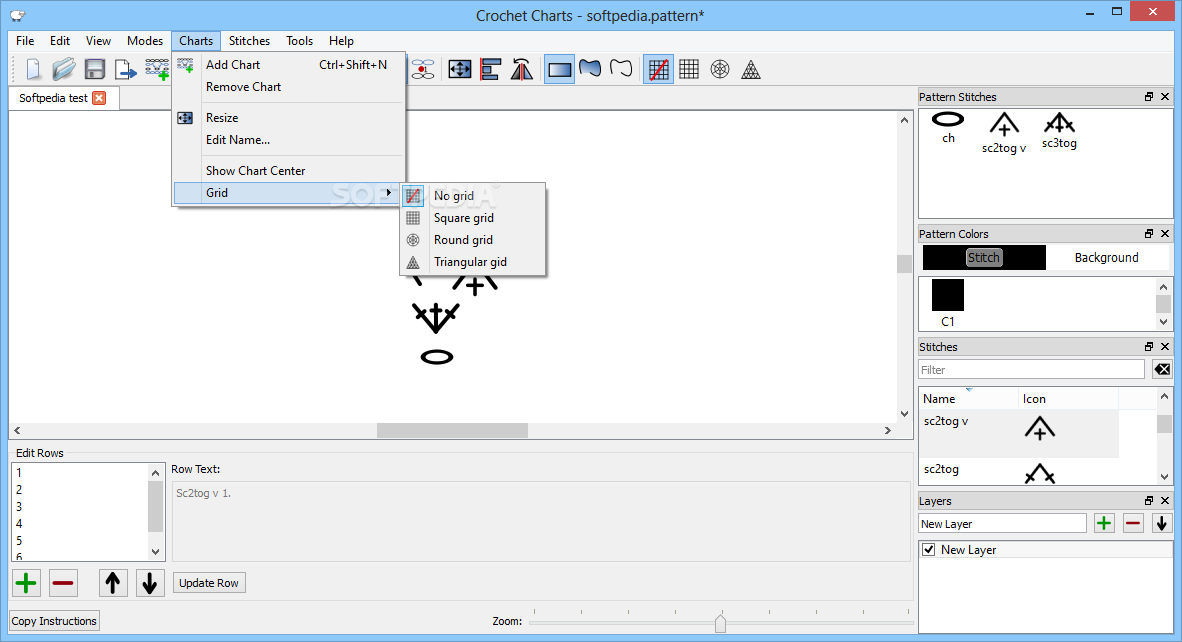Viewport: 1182px width, 642px height.
Task: Select the rectangle selection mode icon
Action: click(559, 69)
